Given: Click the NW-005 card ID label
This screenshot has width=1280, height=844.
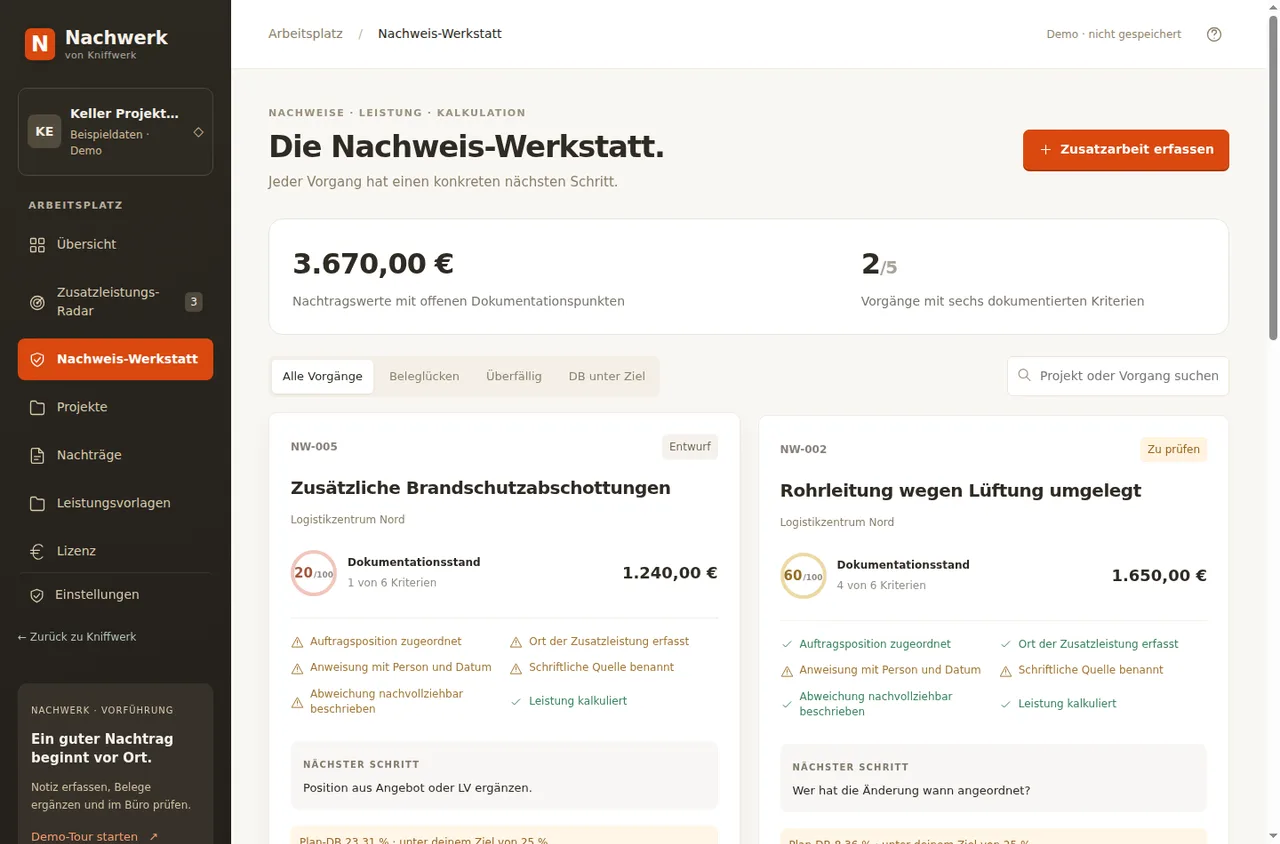Looking at the screenshot, I should [x=314, y=447].
